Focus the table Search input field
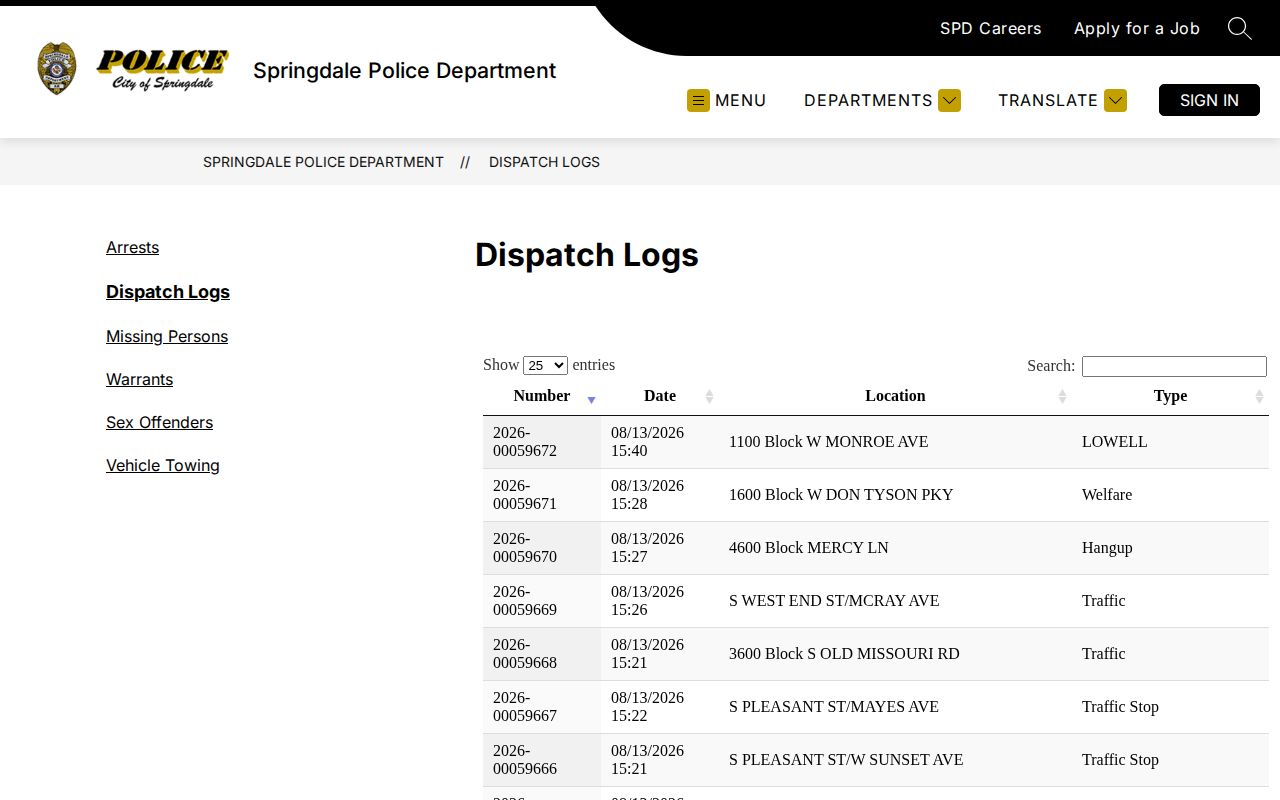Screen dimensions: 1280x800 [1174, 366]
